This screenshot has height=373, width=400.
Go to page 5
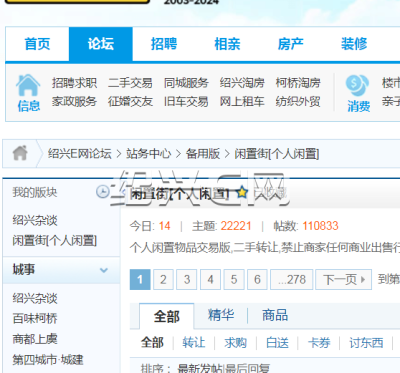pyautogui.click(x=234, y=279)
